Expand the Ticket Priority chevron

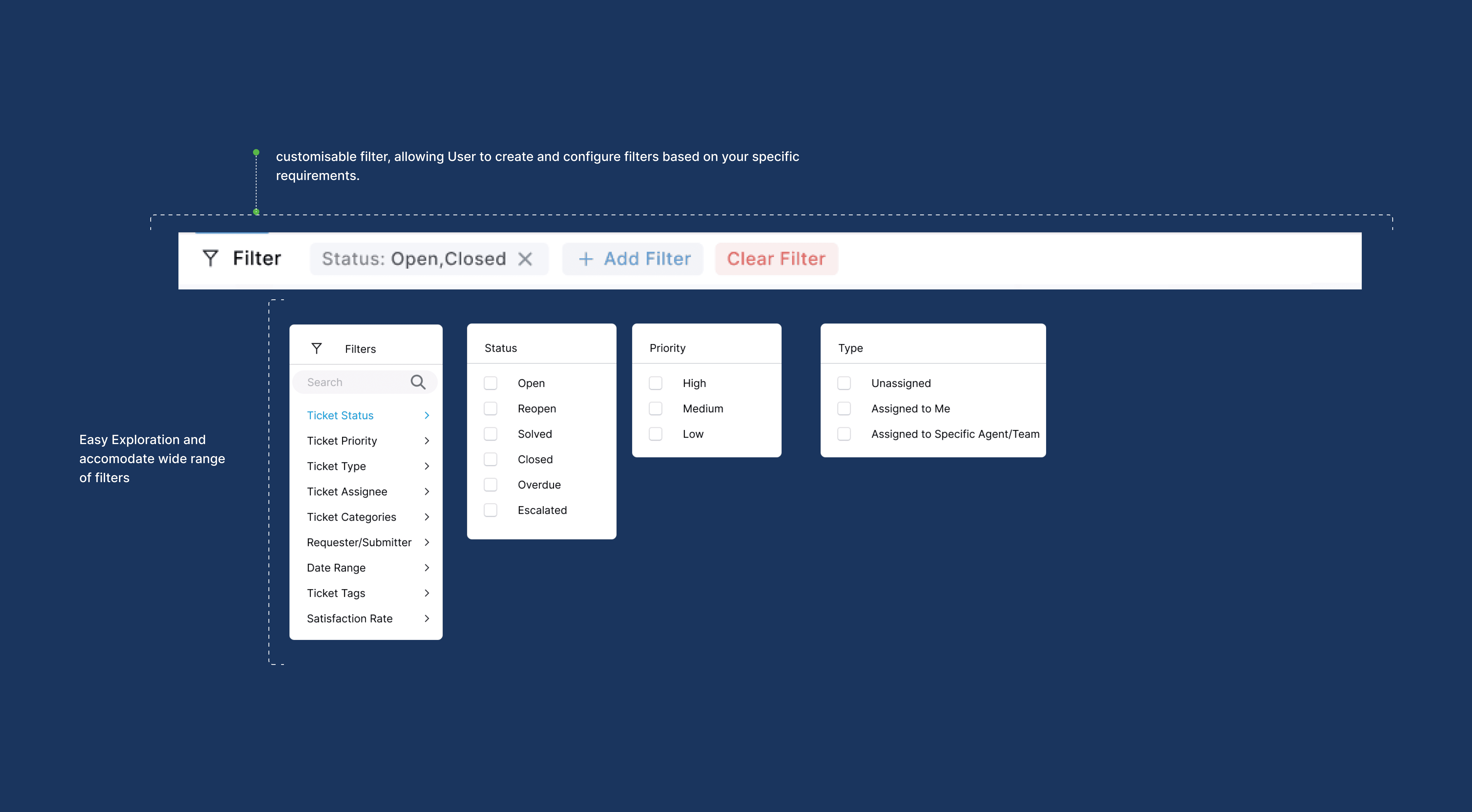tap(427, 440)
